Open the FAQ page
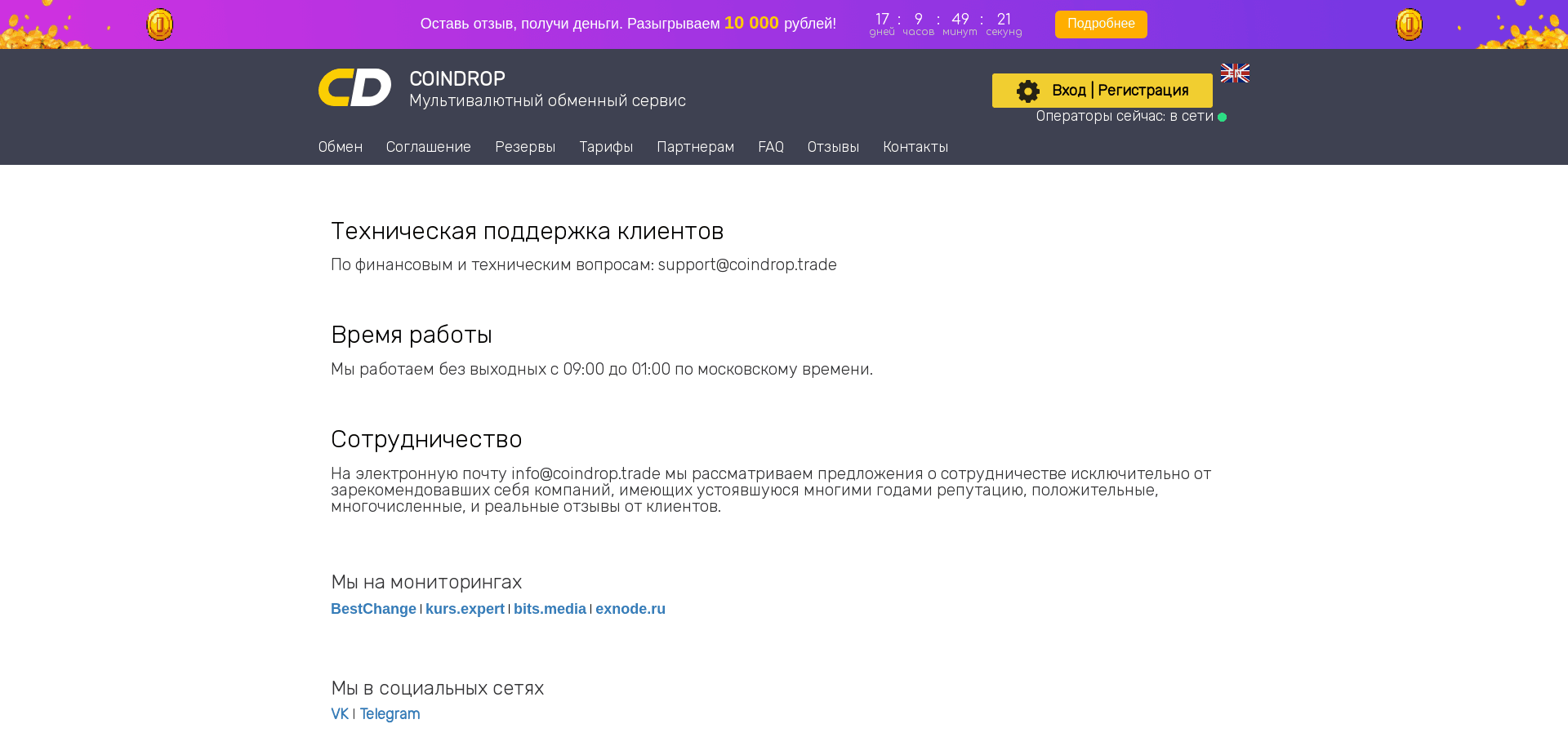The width and height of the screenshot is (1568, 755). [770, 147]
